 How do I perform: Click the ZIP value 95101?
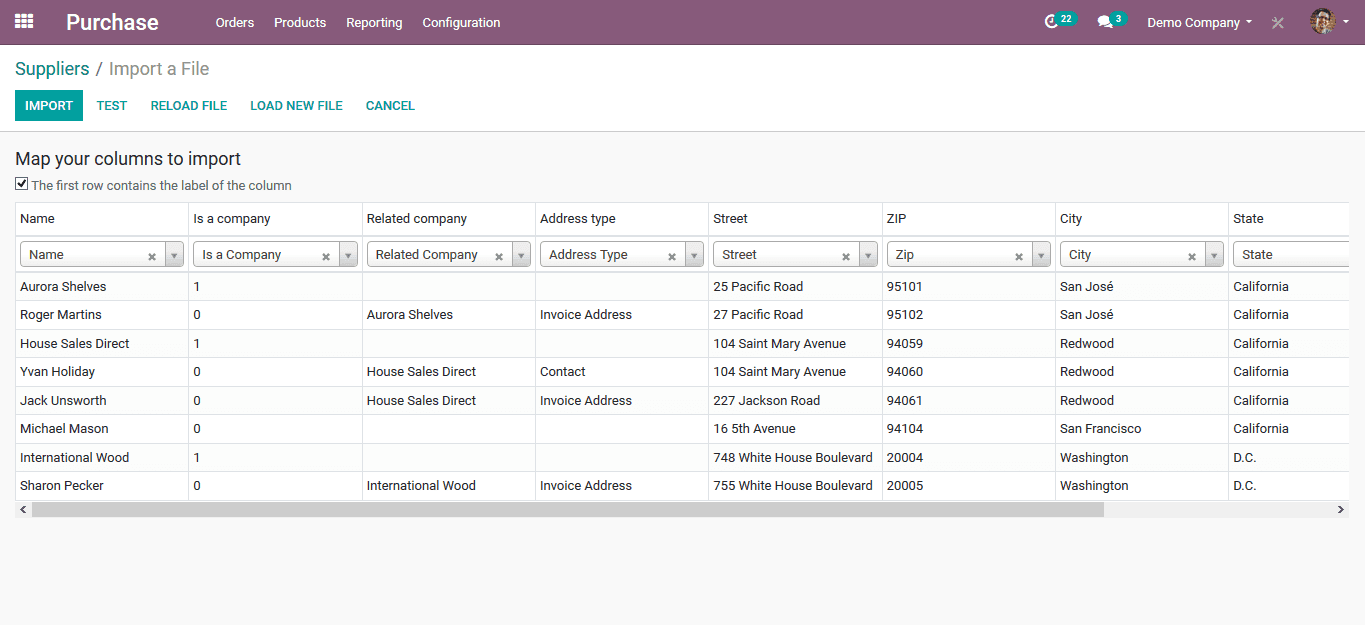[x=904, y=286]
